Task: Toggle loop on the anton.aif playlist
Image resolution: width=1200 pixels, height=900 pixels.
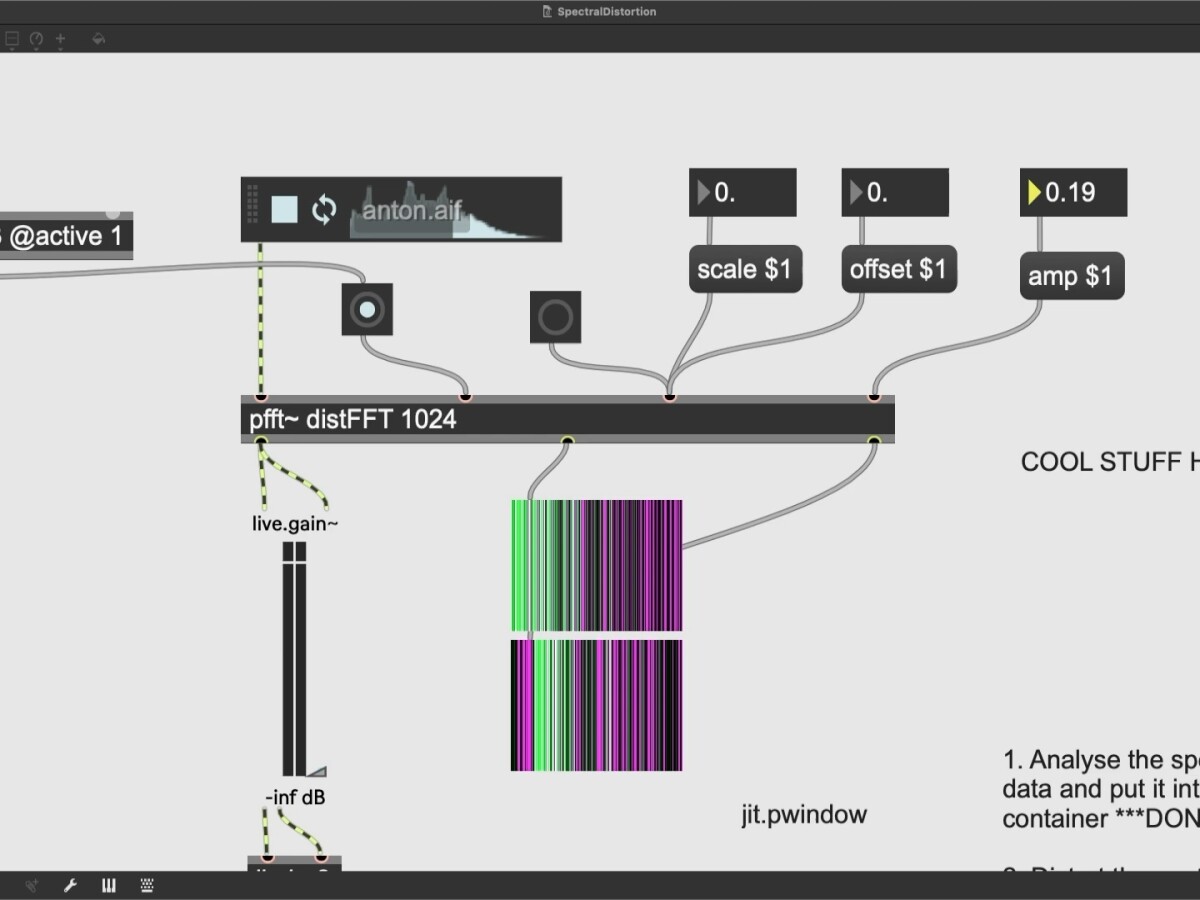Action: click(324, 210)
